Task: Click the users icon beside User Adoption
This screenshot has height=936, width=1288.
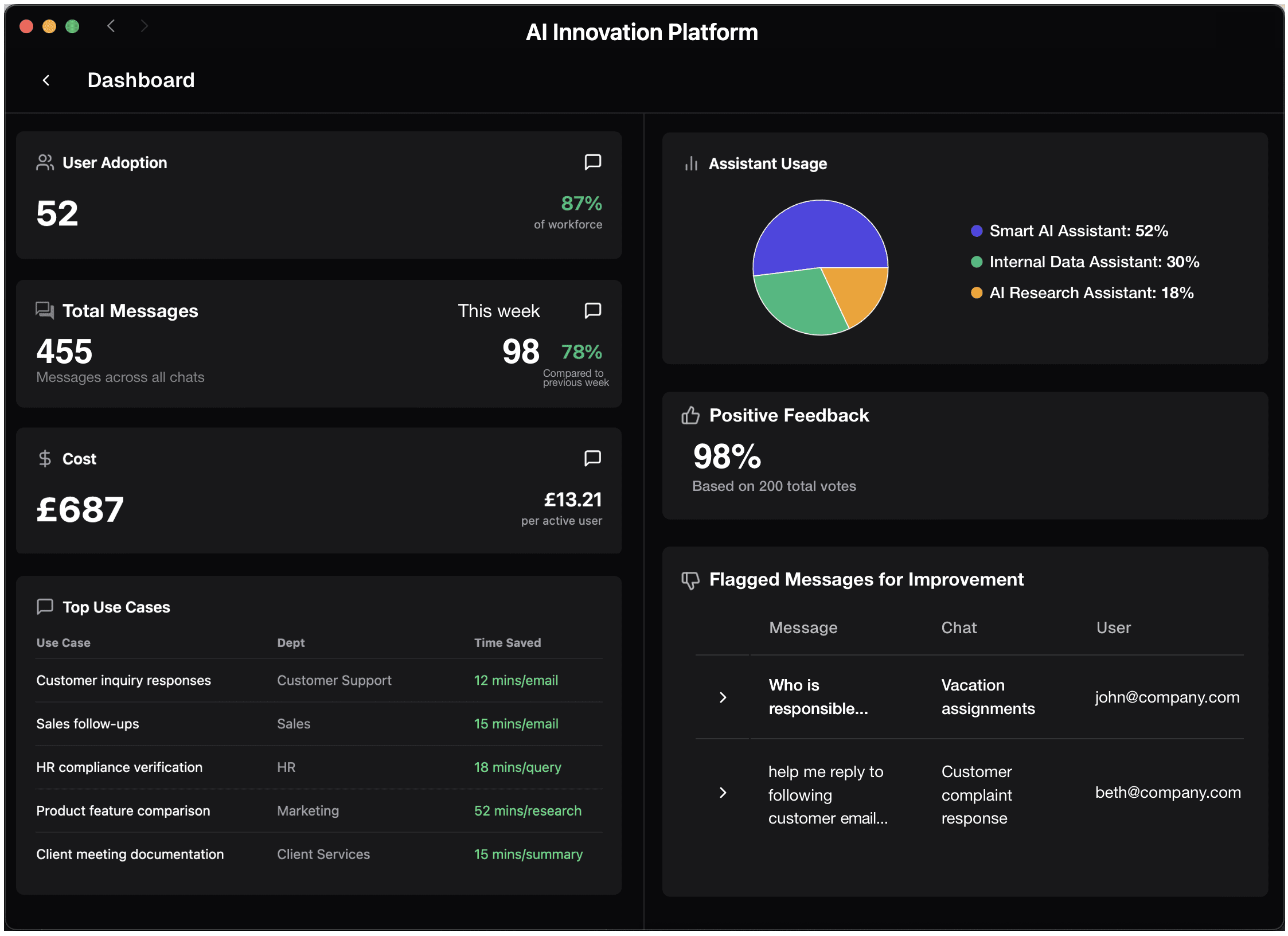Action: click(45, 162)
